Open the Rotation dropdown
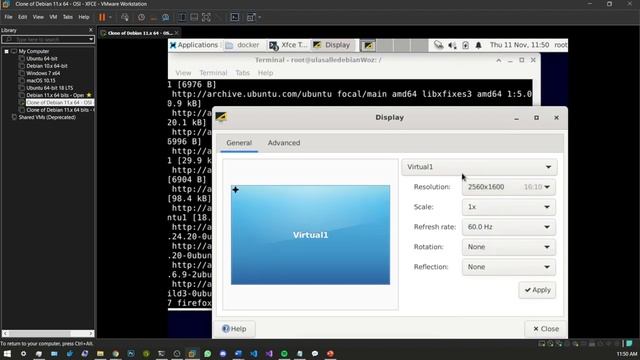Viewport: 640px width, 360px height. [x=509, y=247]
